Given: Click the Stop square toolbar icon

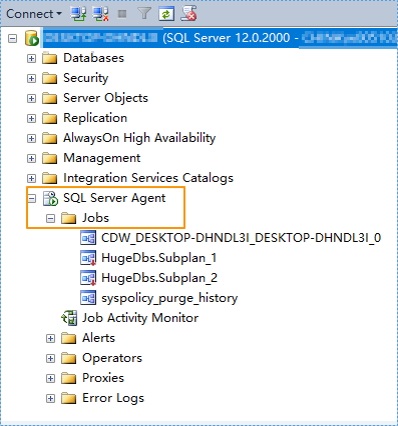Looking at the screenshot, I should (x=122, y=14).
